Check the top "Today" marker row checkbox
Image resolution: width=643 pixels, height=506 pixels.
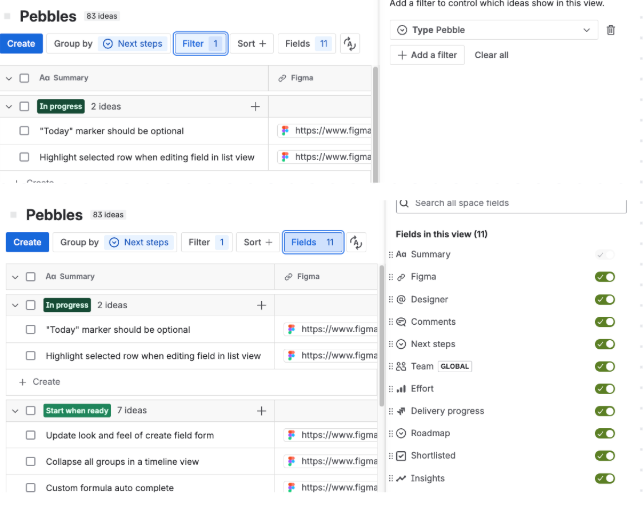24,131
